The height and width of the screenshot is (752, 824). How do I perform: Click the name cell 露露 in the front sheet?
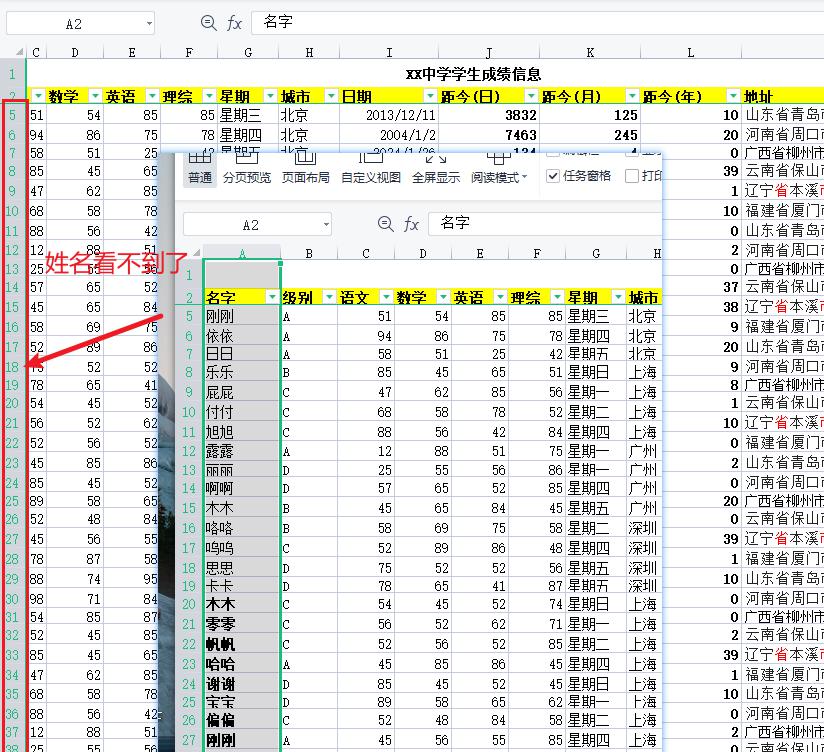[x=242, y=451]
